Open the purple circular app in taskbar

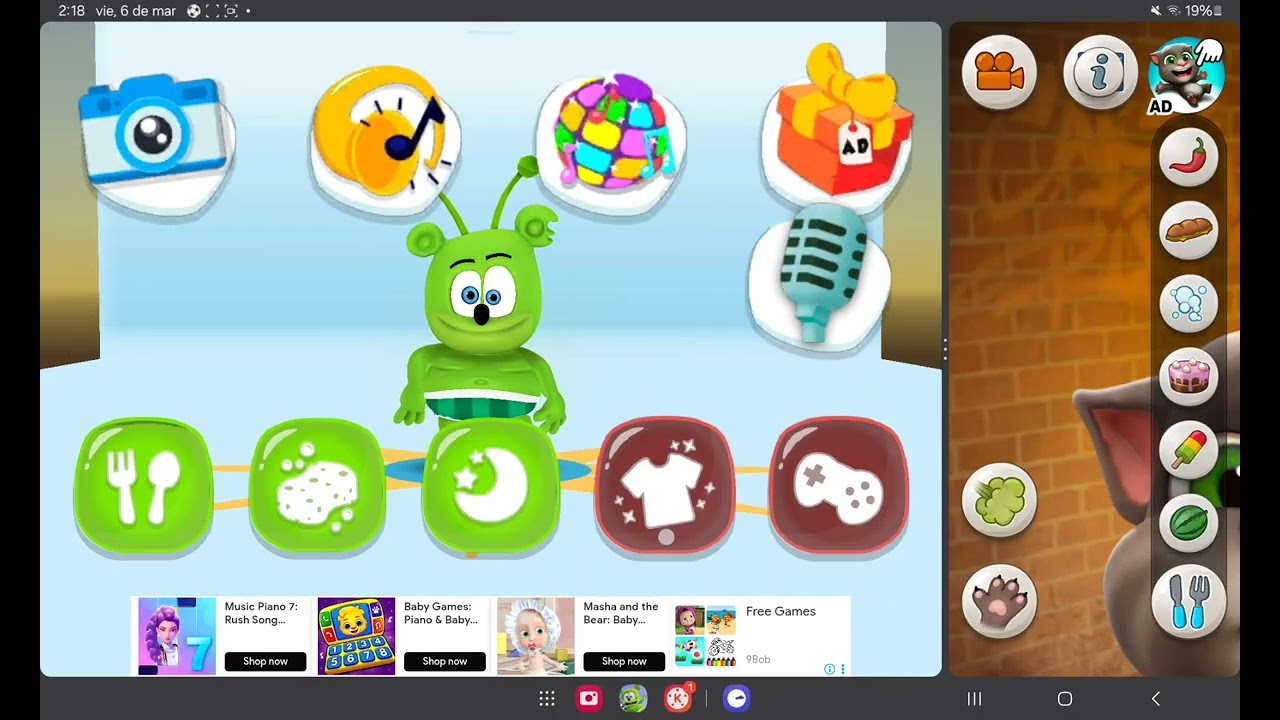pyautogui.click(x=737, y=699)
